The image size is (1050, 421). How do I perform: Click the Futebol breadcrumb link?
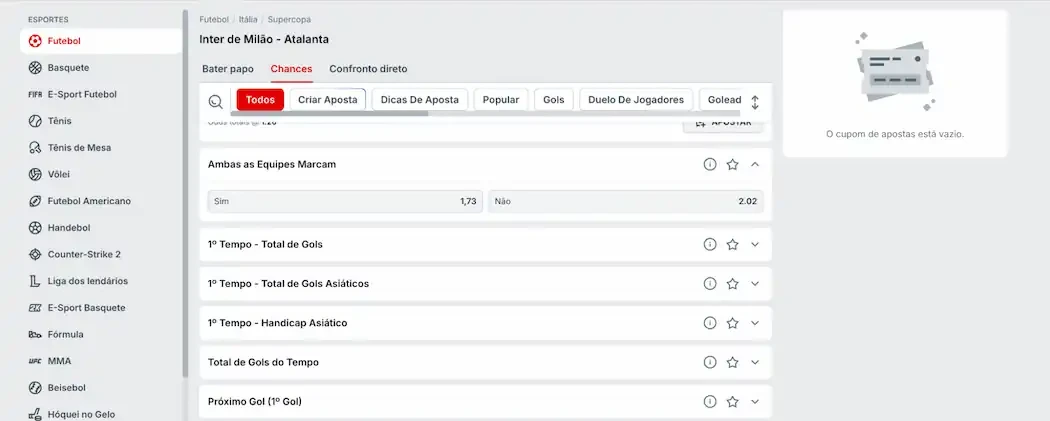tap(214, 19)
